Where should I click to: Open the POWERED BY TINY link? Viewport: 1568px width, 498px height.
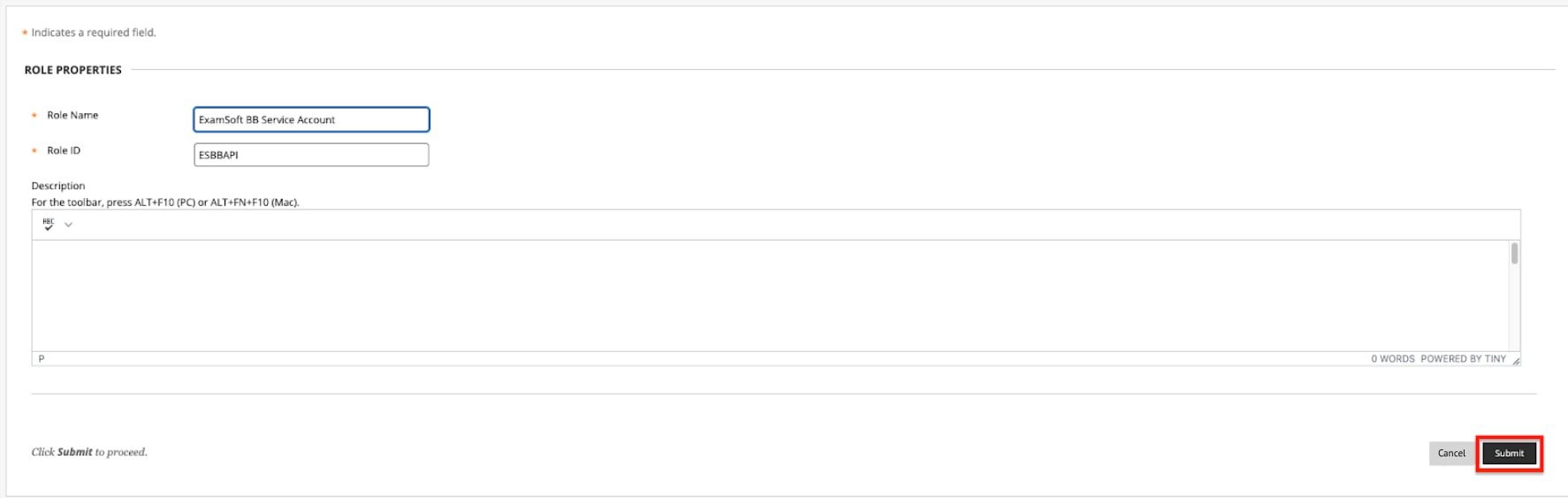point(1463,359)
